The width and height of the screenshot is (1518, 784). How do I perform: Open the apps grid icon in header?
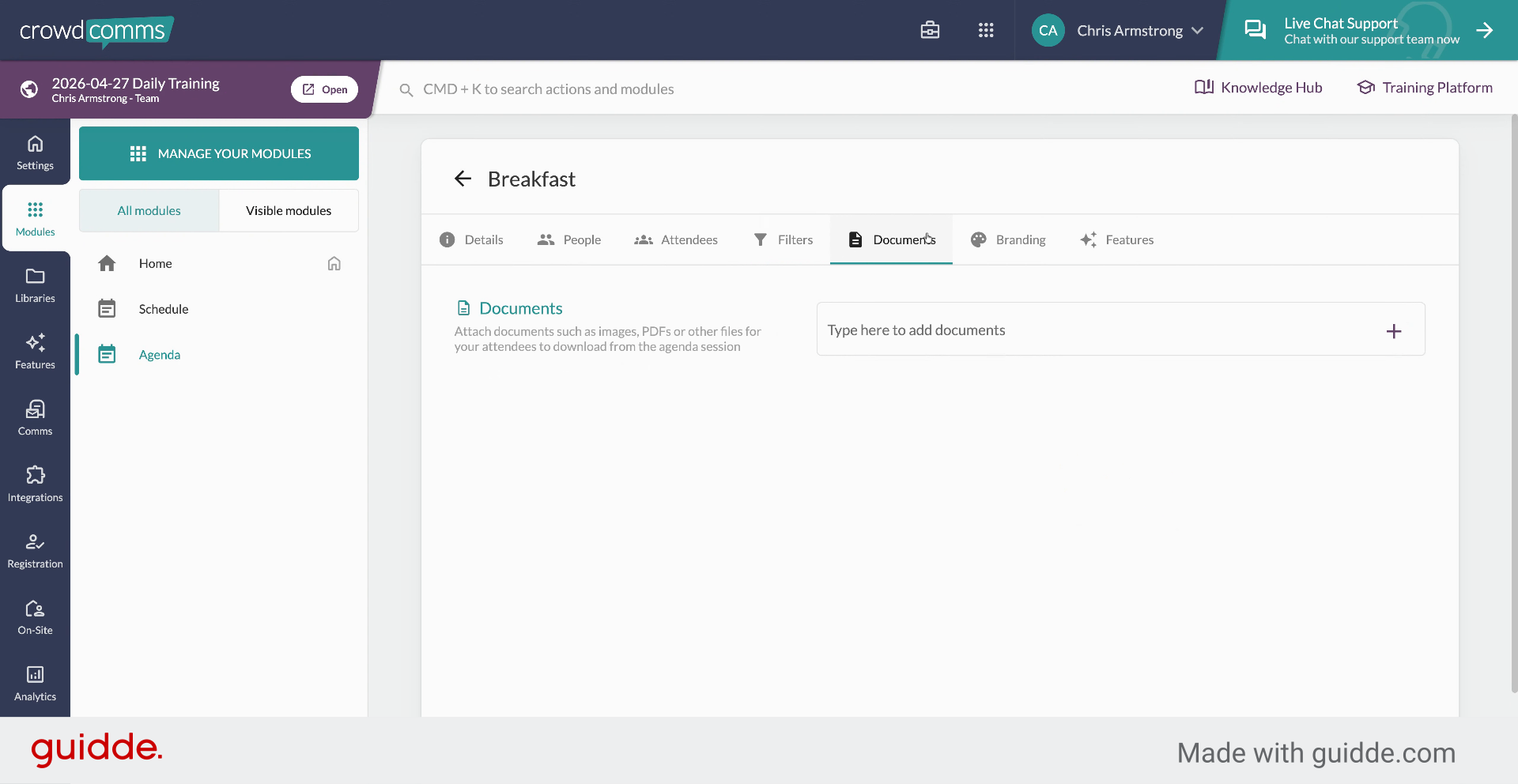click(986, 30)
